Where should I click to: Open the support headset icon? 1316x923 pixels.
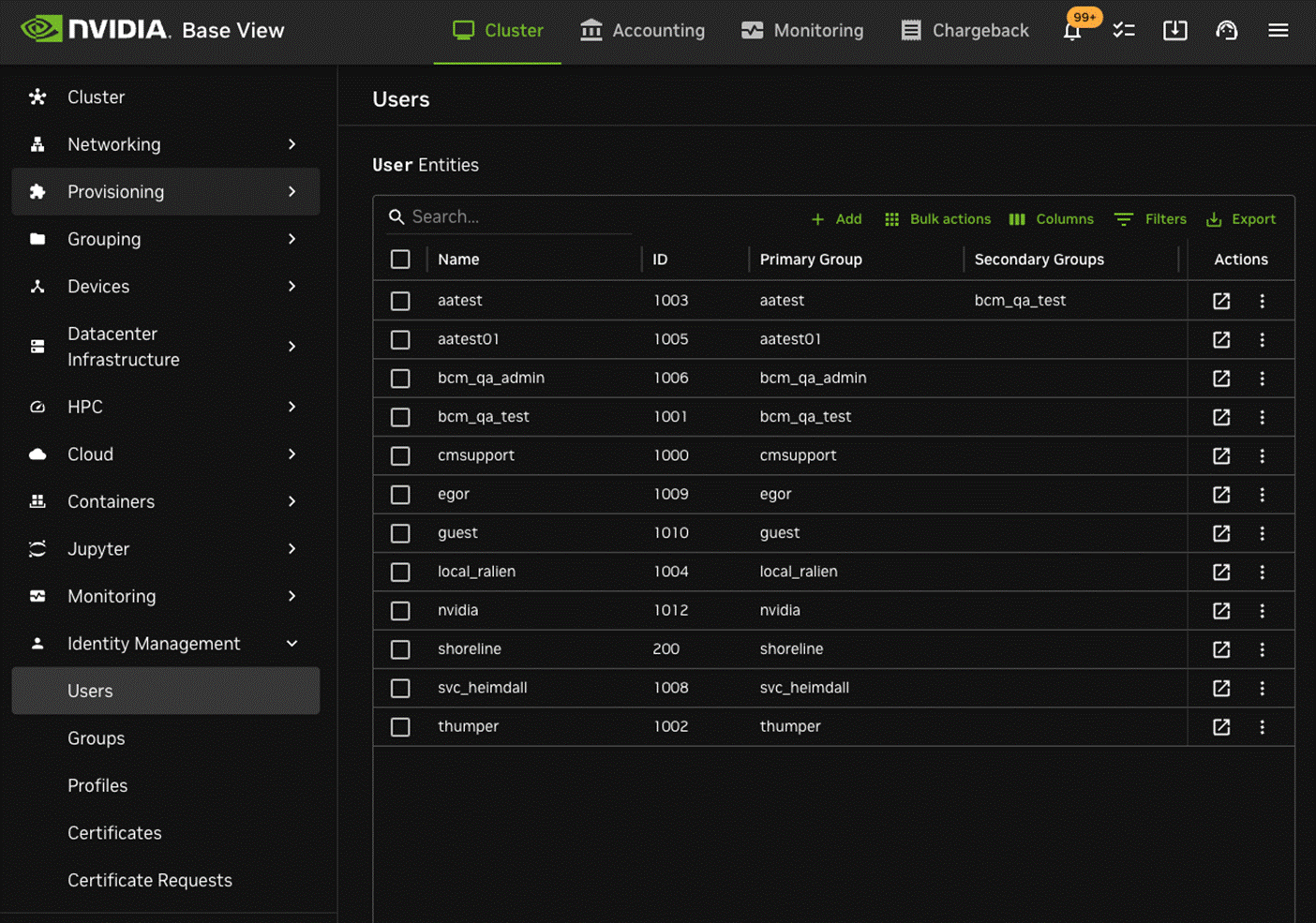pyautogui.click(x=1226, y=31)
